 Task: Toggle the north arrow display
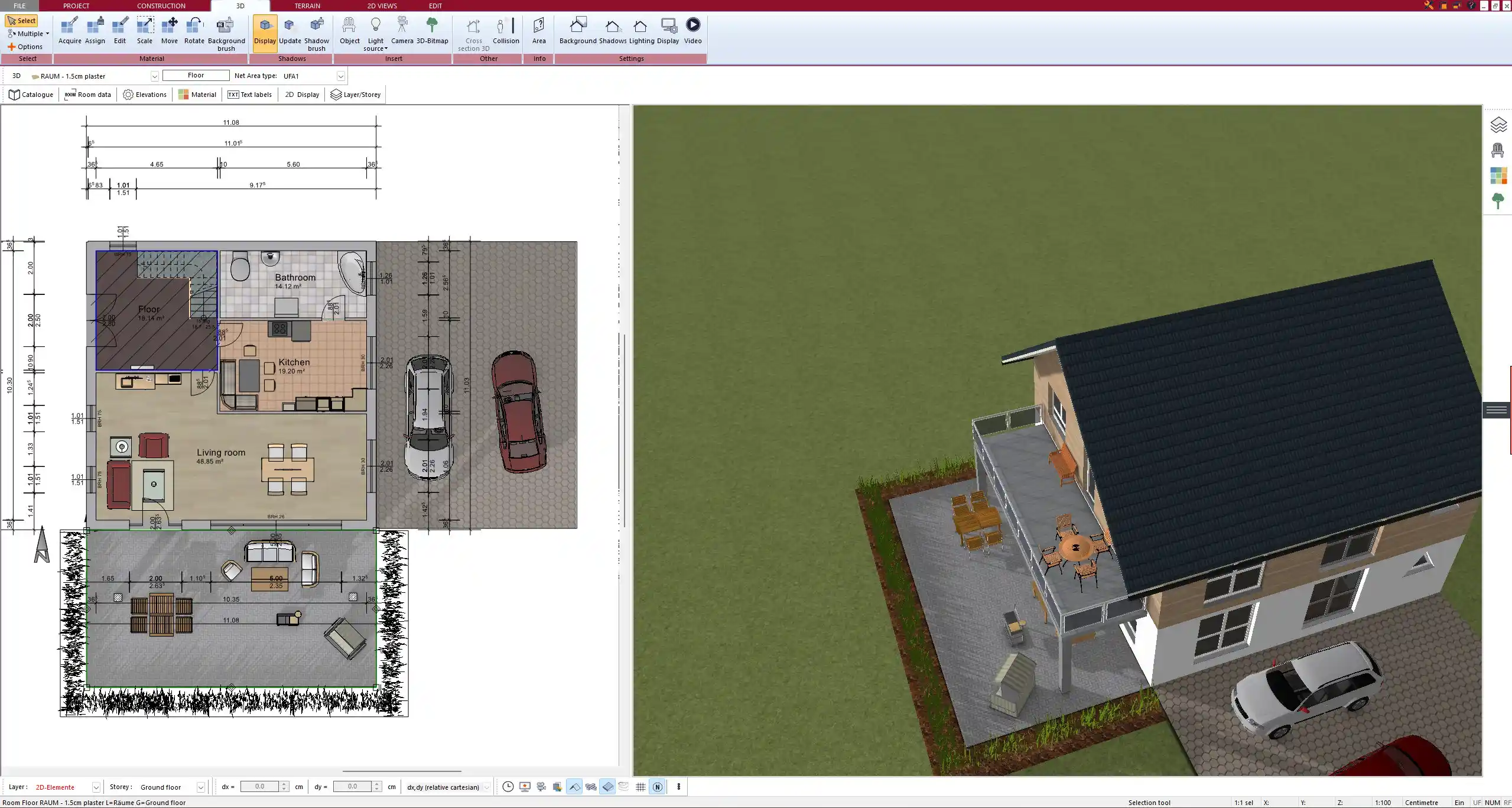point(657,787)
